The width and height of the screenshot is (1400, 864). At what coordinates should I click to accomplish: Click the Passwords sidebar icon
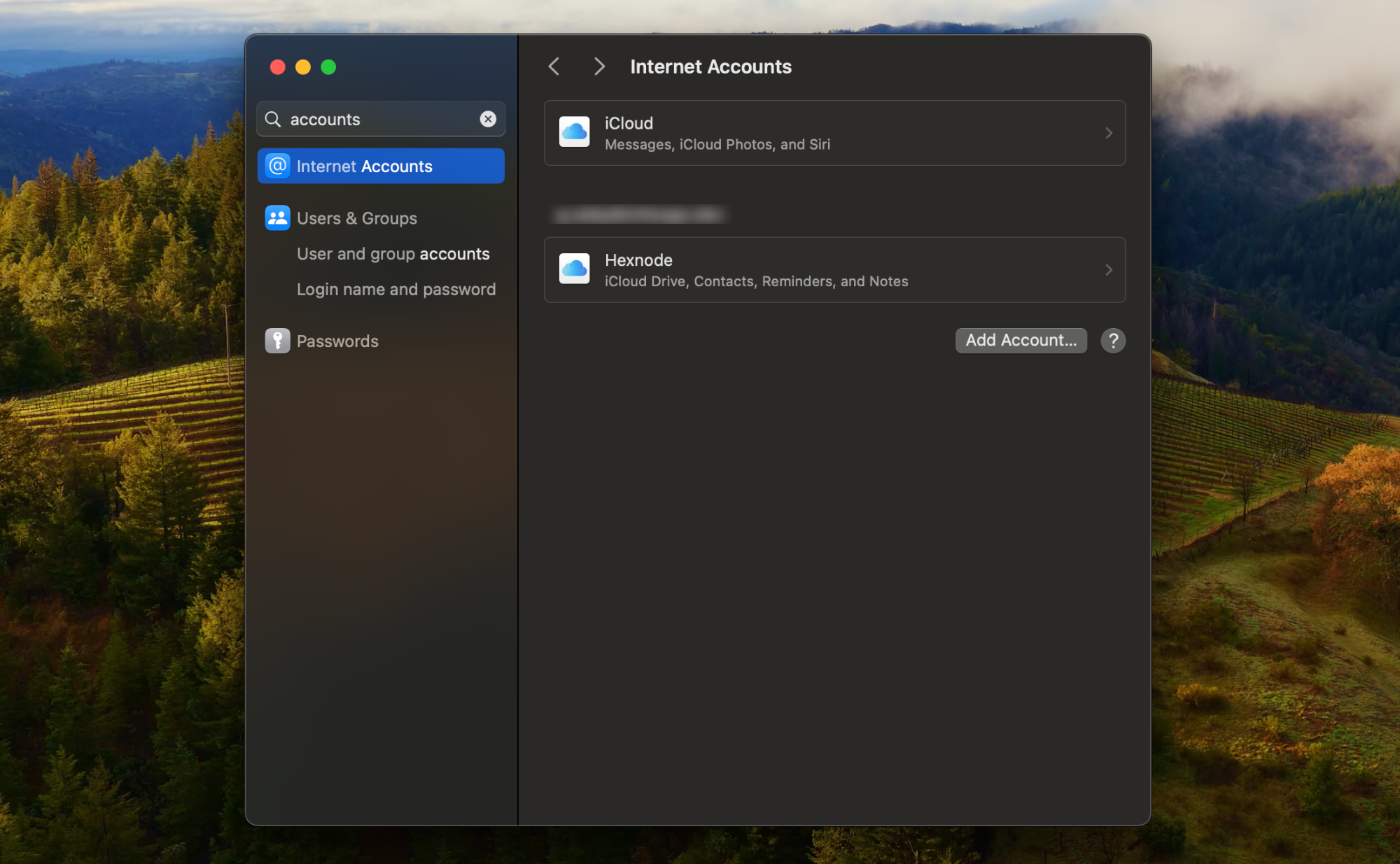click(278, 341)
